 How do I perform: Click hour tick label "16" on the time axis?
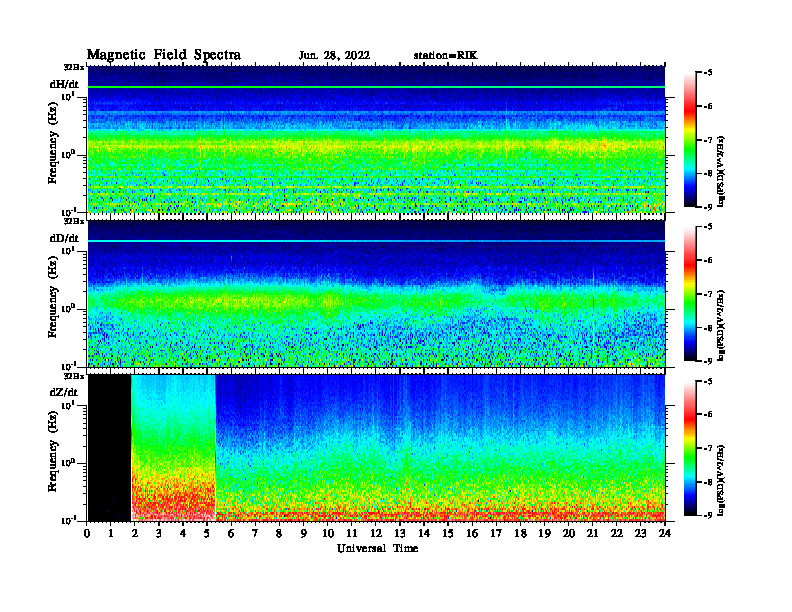472,534
